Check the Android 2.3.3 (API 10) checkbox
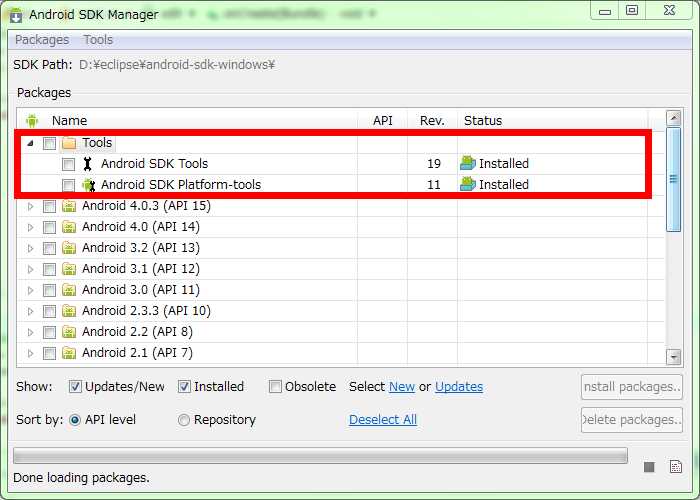This screenshot has height=500, width=700. tap(49, 311)
